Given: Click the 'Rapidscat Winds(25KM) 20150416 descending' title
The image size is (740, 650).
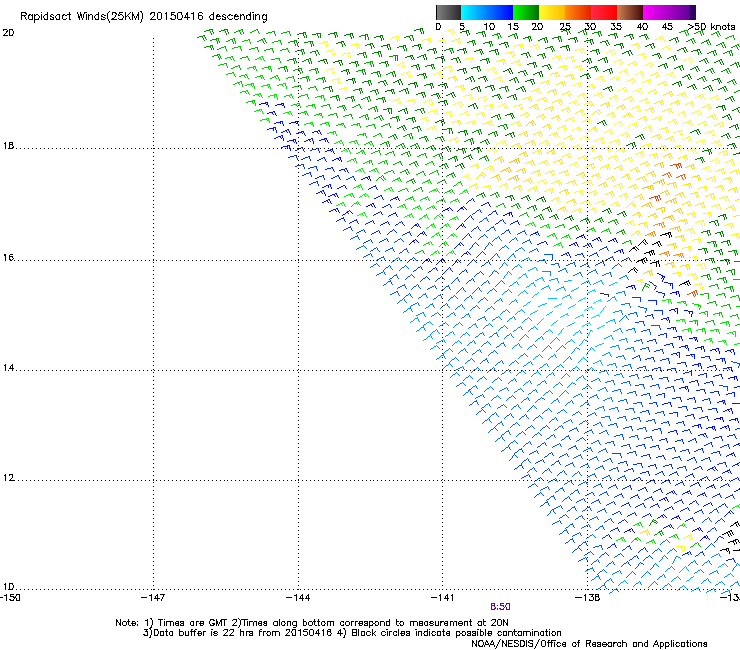Looking at the screenshot, I should tap(143, 17).
